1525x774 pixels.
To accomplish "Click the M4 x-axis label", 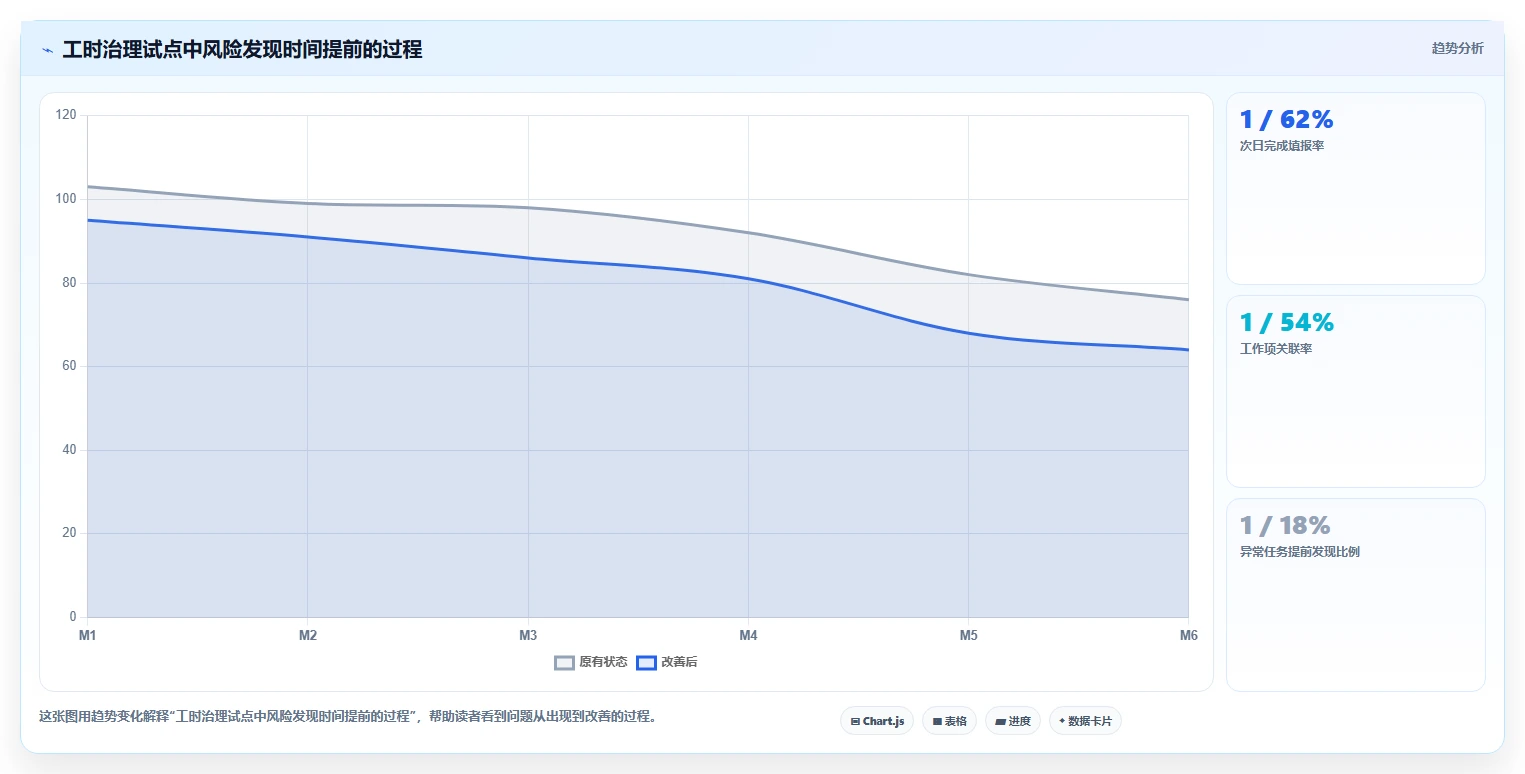I will [x=748, y=636].
